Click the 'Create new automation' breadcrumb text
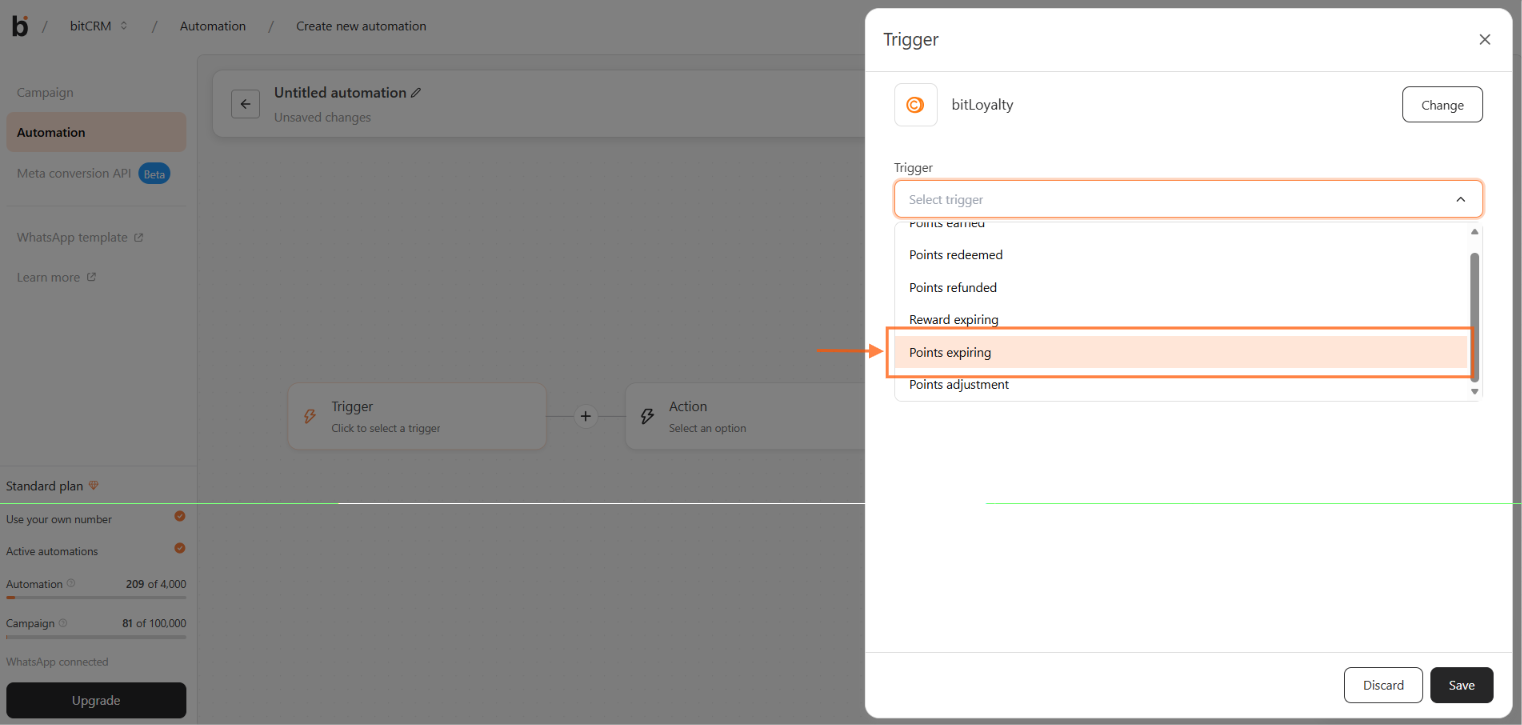The height and width of the screenshot is (725, 1522). [x=361, y=26]
